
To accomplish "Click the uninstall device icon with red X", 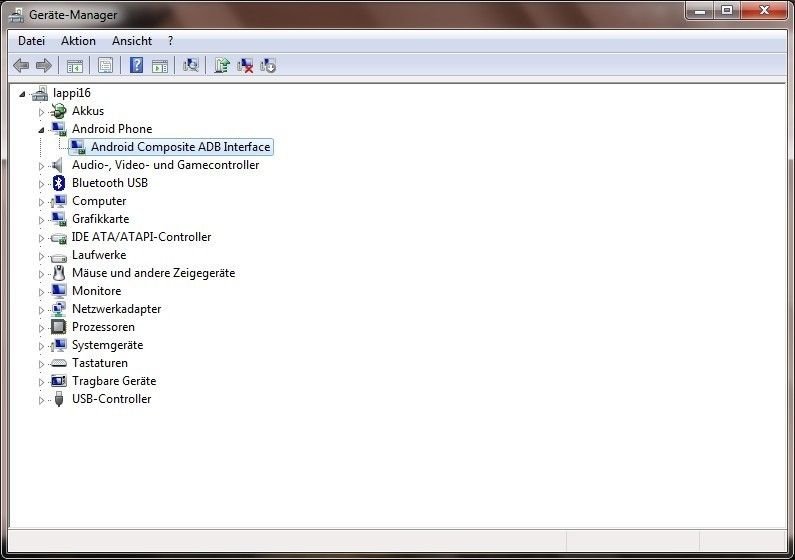I will point(245,65).
